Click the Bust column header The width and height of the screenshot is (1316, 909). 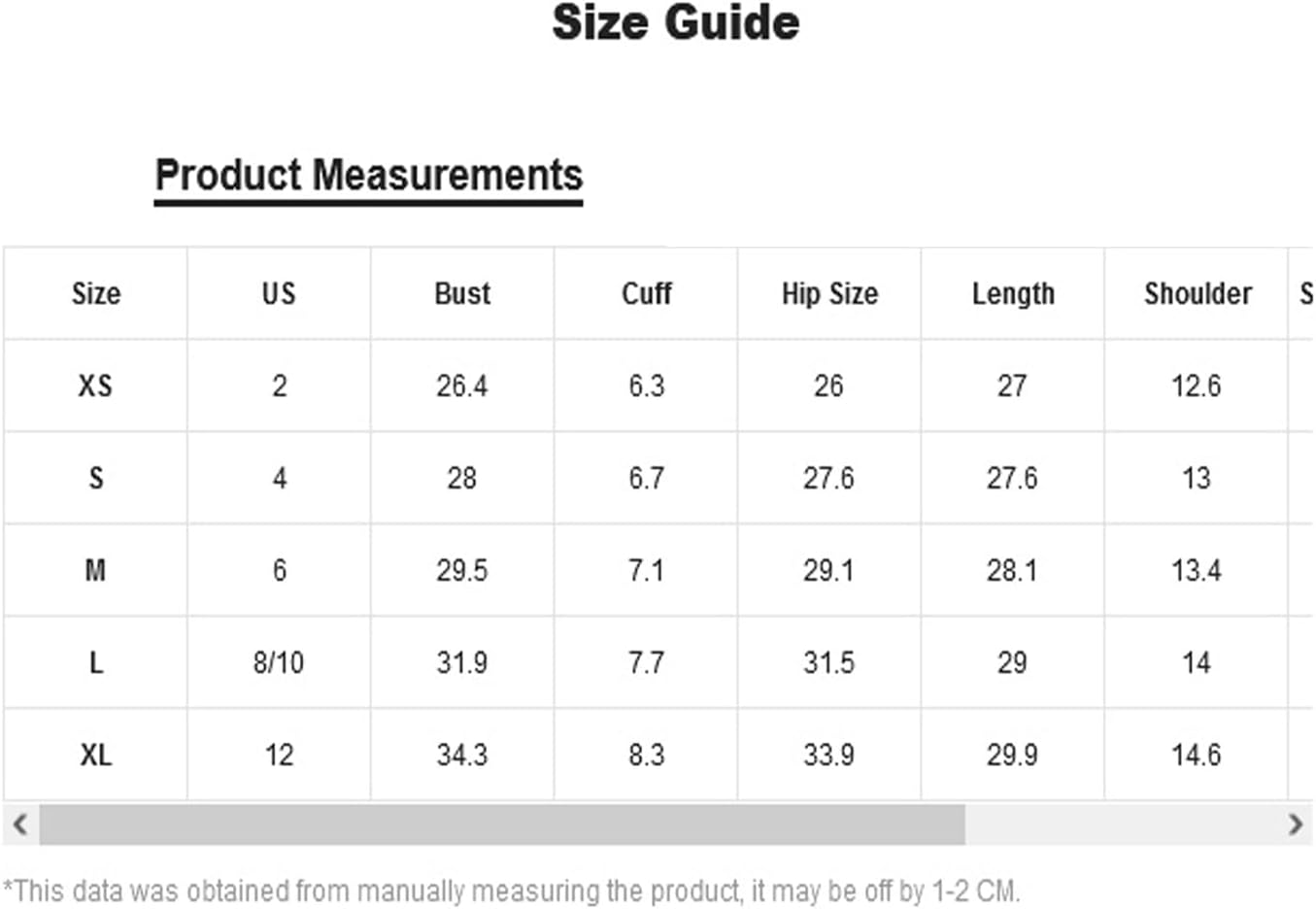pos(462,293)
